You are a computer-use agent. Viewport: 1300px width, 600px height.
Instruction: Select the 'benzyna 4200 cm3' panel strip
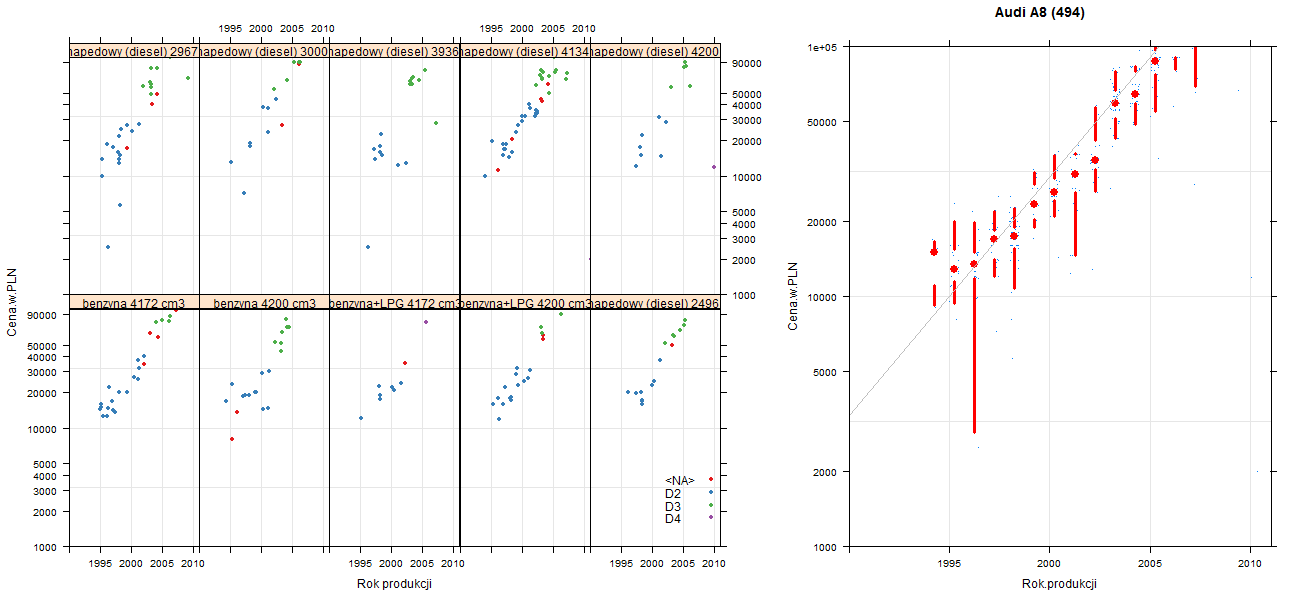264,303
